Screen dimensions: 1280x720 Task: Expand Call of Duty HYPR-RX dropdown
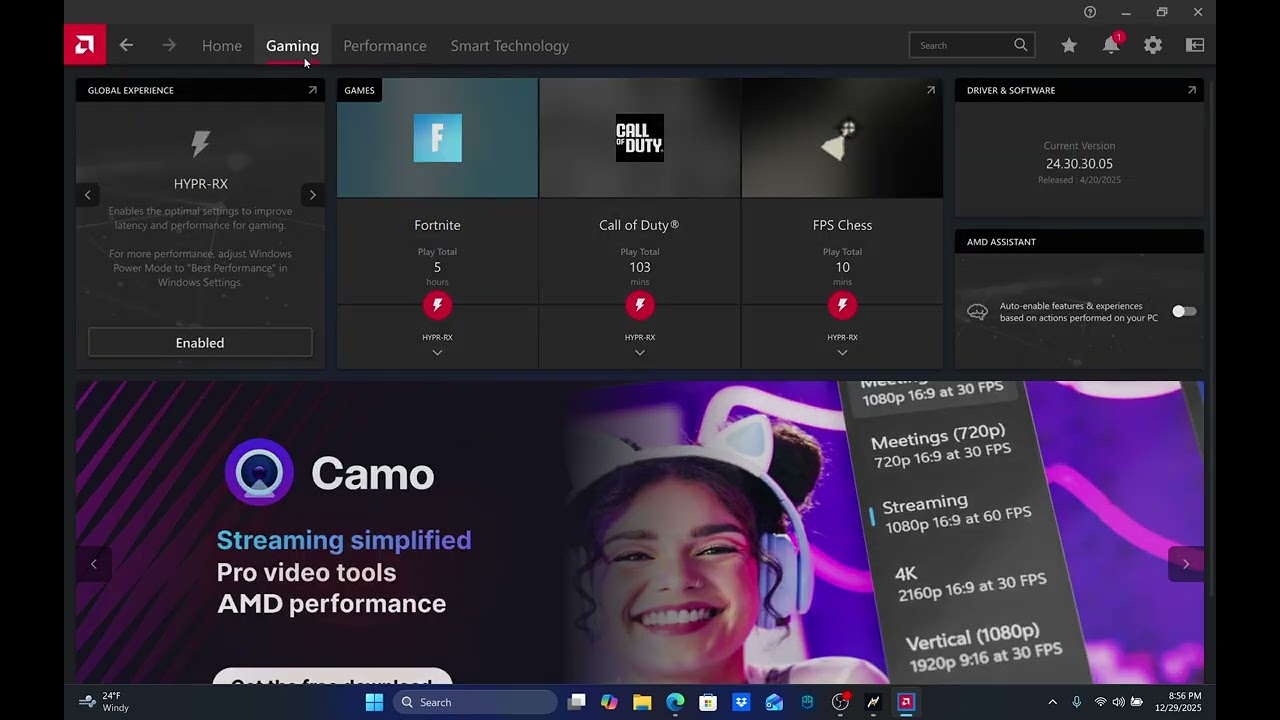pos(640,352)
